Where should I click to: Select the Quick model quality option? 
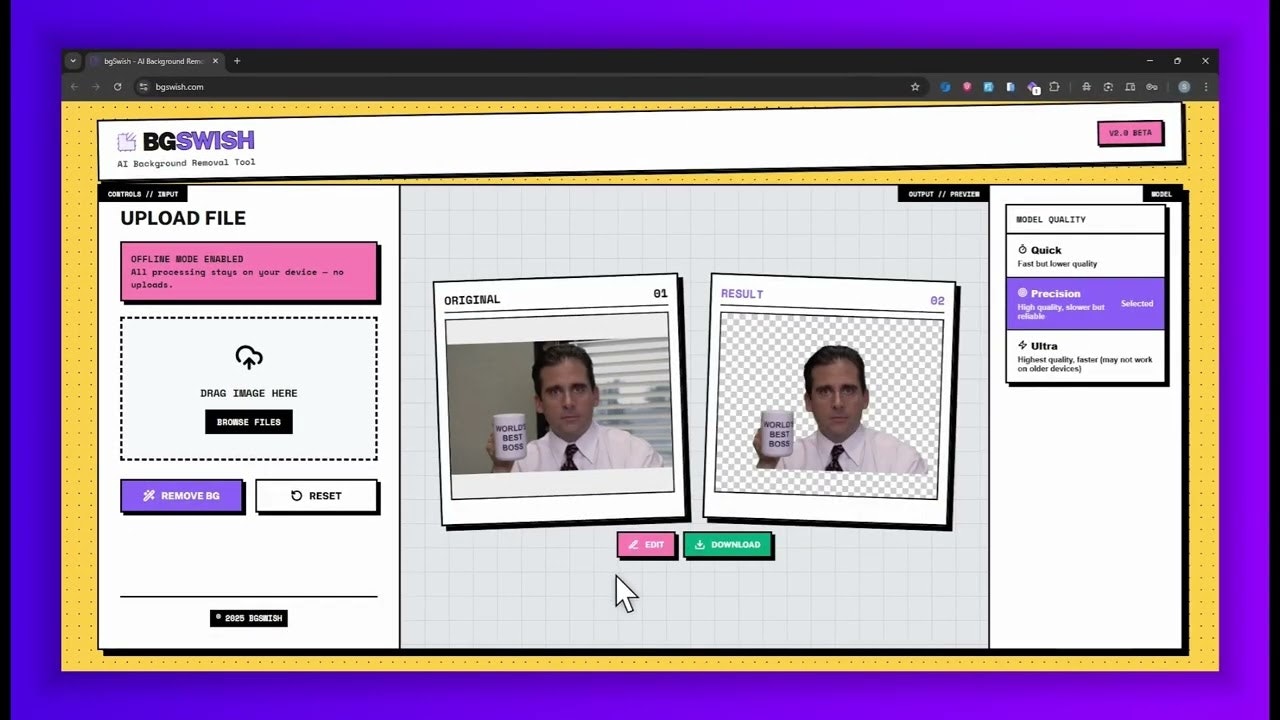pyautogui.click(x=1085, y=256)
